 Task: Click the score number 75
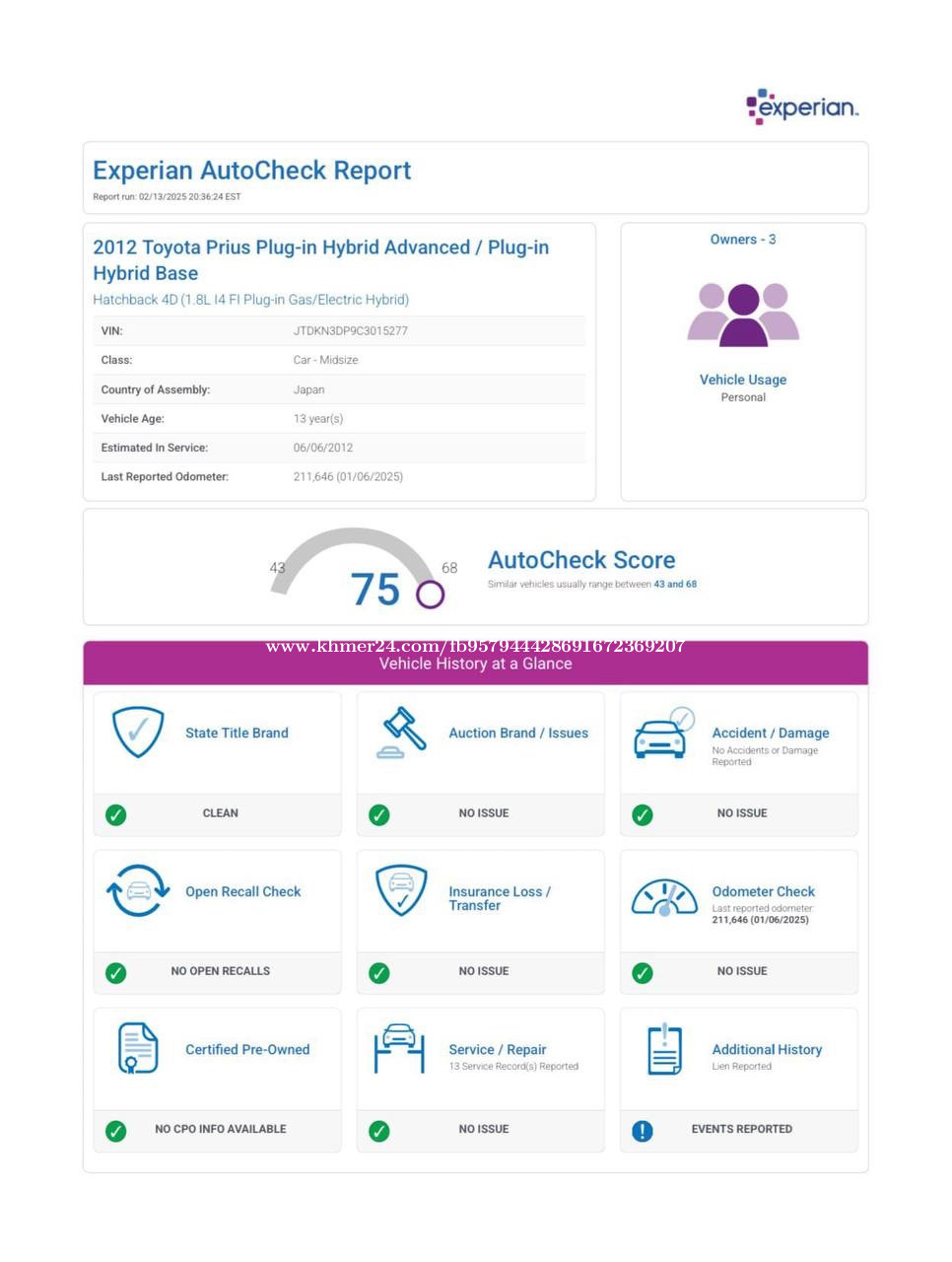tap(375, 590)
